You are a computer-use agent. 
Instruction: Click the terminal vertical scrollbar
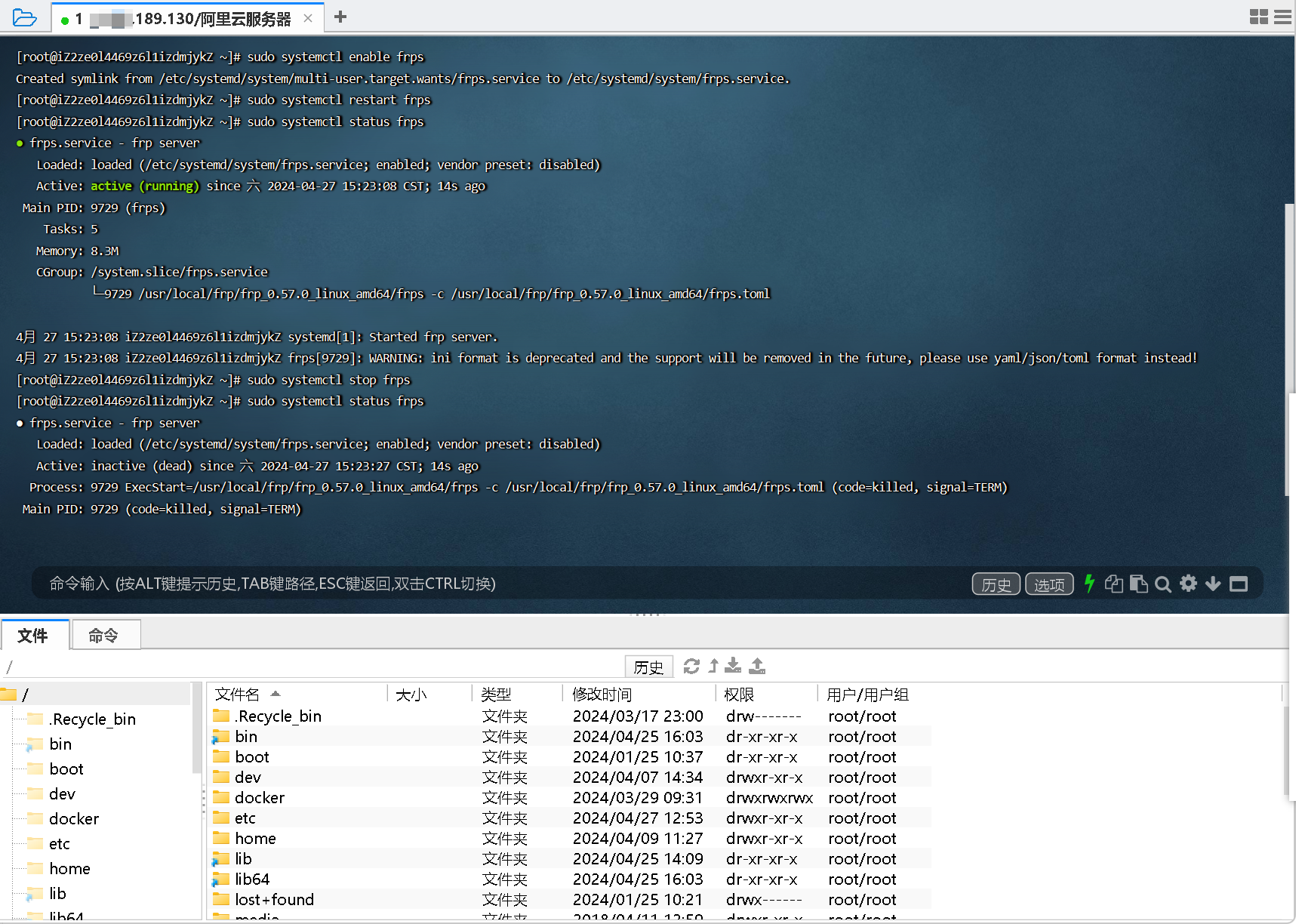click(1289, 350)
